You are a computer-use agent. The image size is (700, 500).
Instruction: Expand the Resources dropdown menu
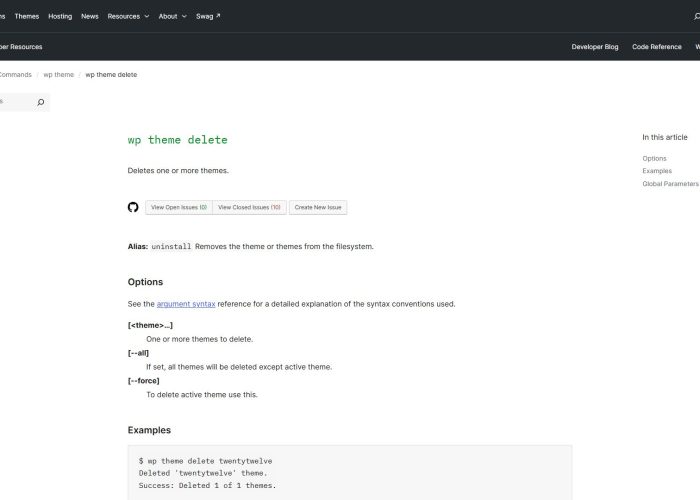[x=128, y=17]
